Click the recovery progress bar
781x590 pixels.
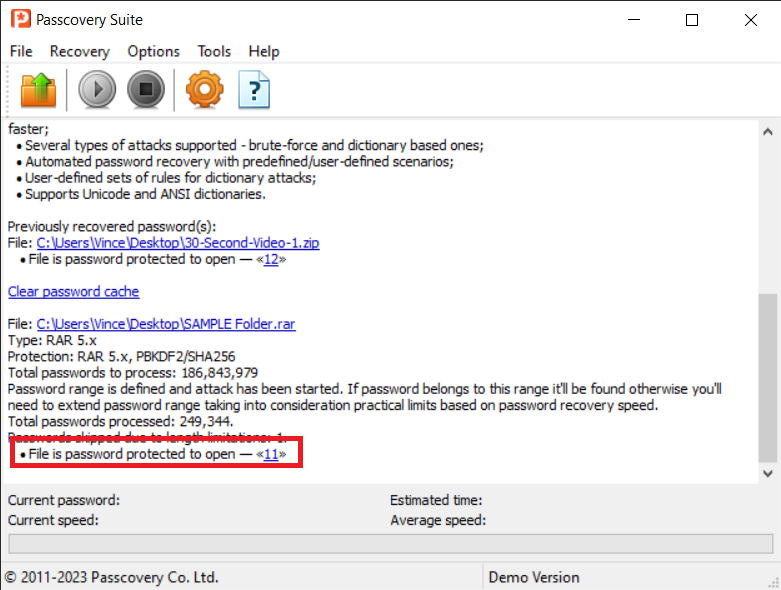click(390, 544)
